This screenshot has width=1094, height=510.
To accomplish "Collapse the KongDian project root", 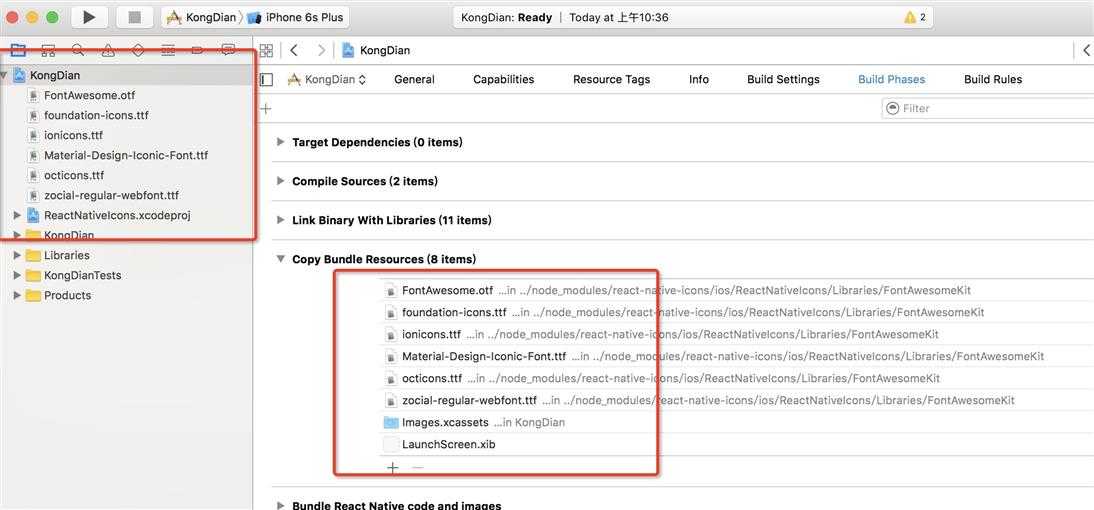I will (5, 75).
